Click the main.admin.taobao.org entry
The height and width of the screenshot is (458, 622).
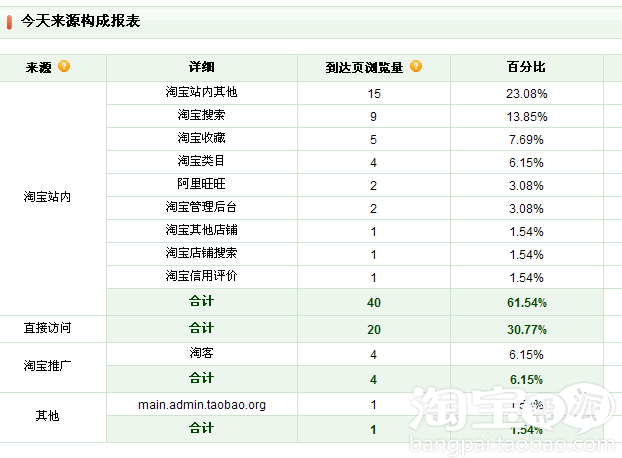(x=202, y=405)
